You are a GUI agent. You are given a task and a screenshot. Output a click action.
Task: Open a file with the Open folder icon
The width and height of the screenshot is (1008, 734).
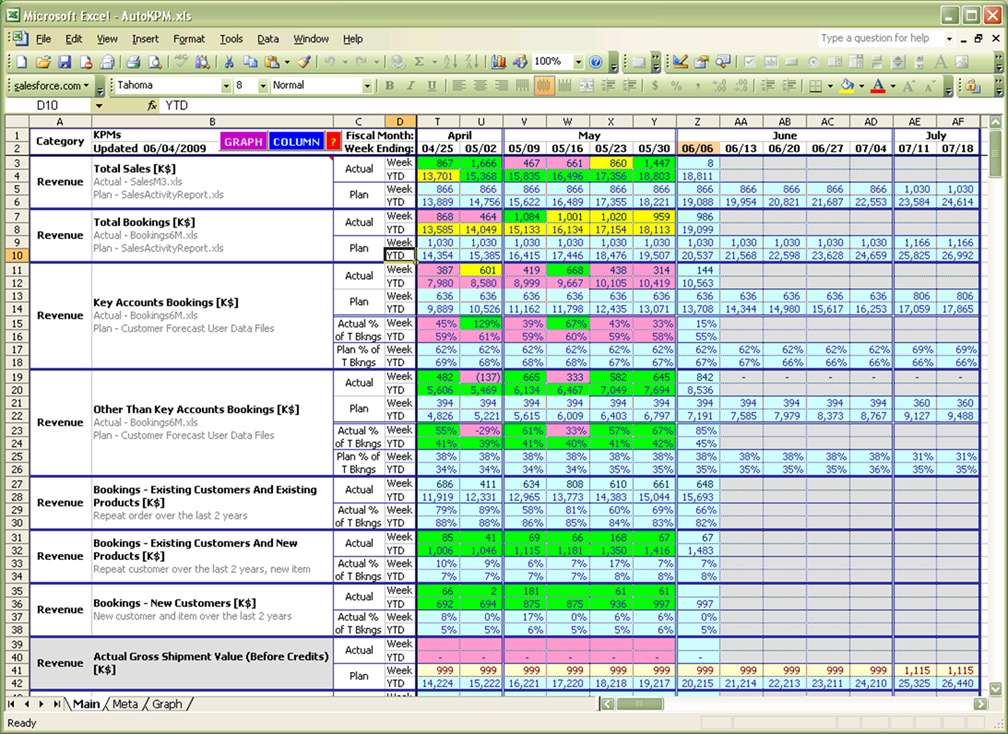43,62
